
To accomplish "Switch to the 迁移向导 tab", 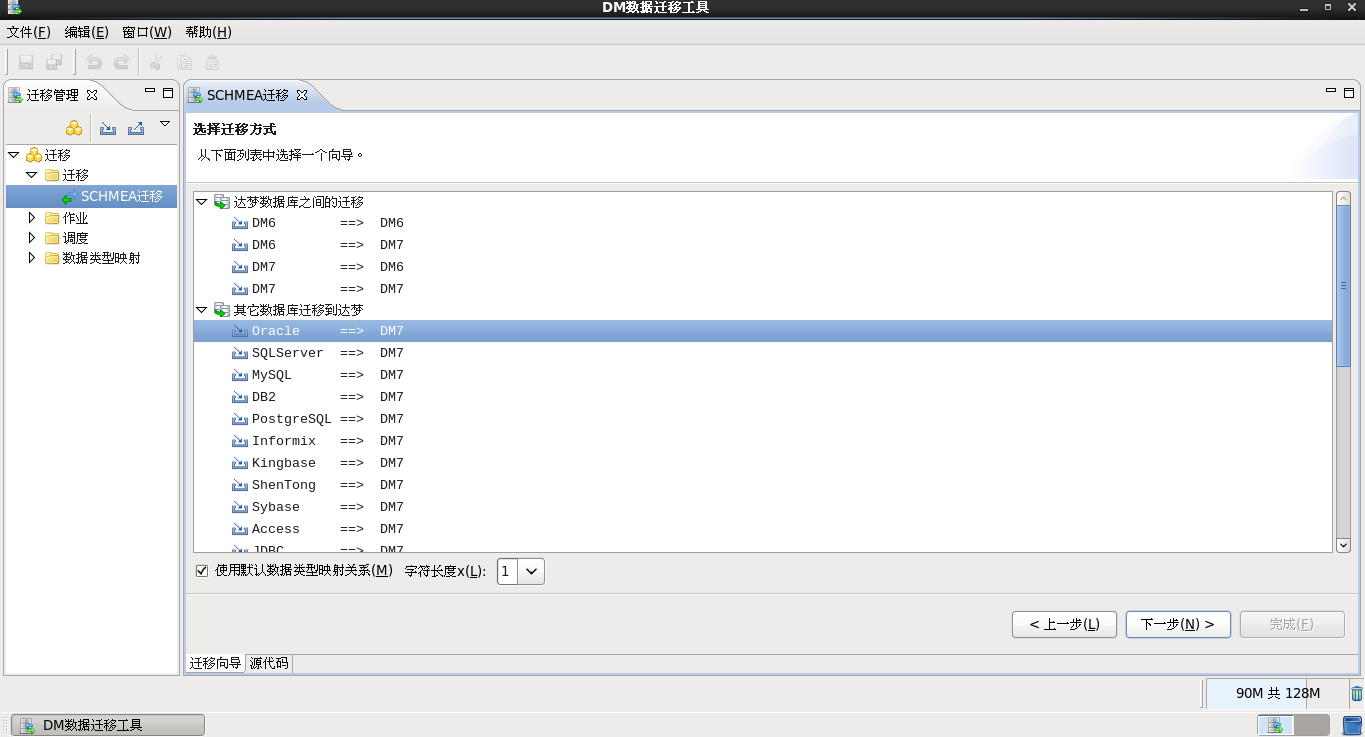I will click(x=215, y=663).
